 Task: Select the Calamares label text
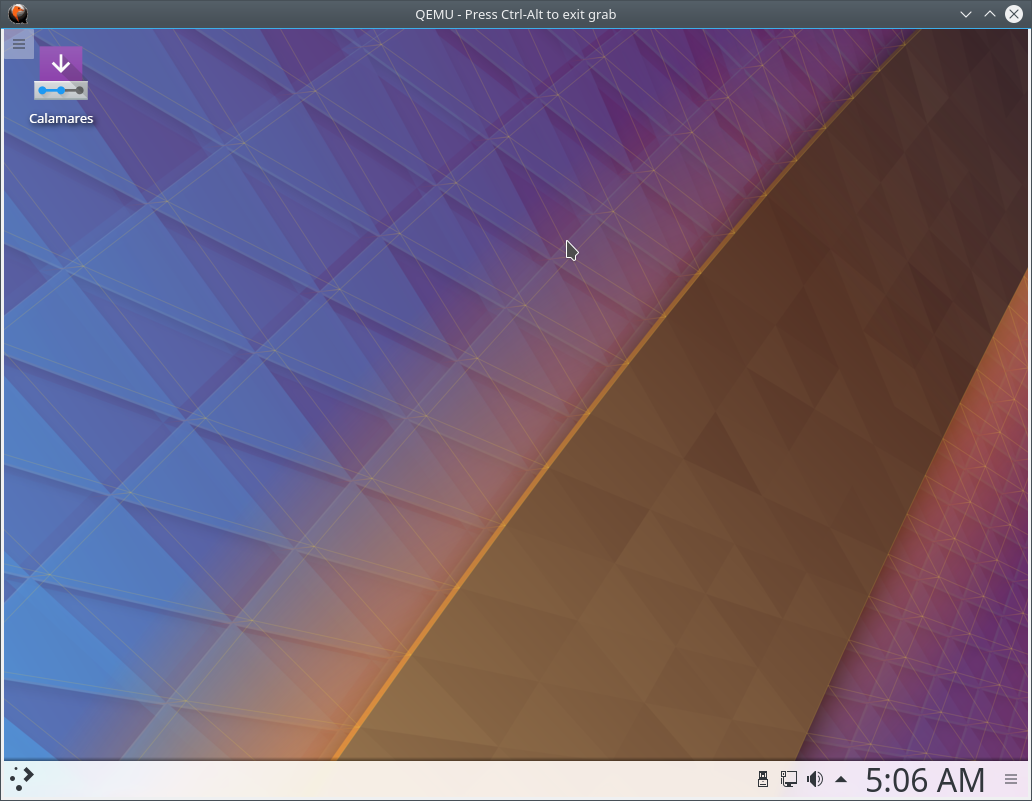pos(61,118)
